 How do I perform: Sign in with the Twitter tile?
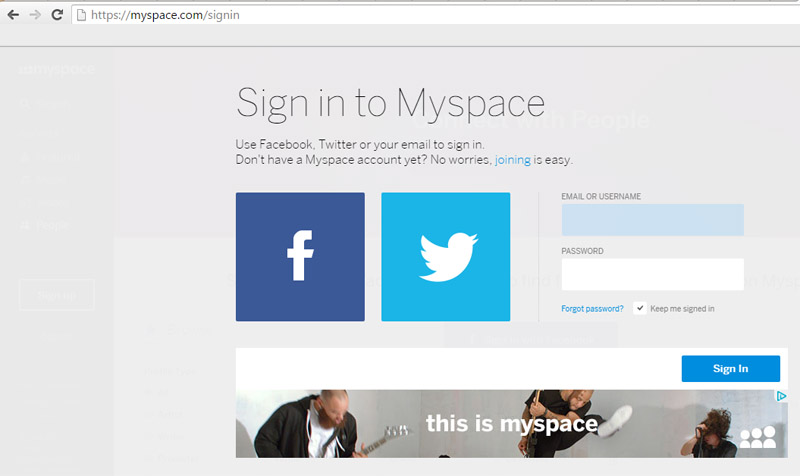pos(445,257)
